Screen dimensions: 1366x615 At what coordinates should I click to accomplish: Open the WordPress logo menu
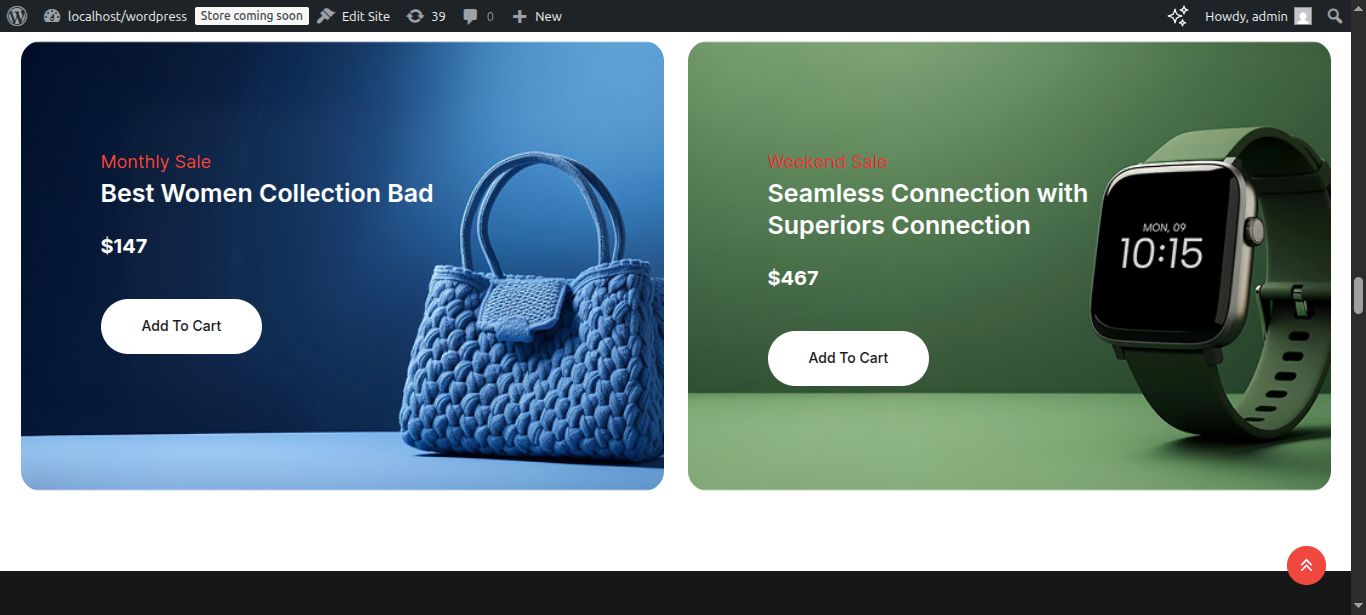(x=17, y=16)
